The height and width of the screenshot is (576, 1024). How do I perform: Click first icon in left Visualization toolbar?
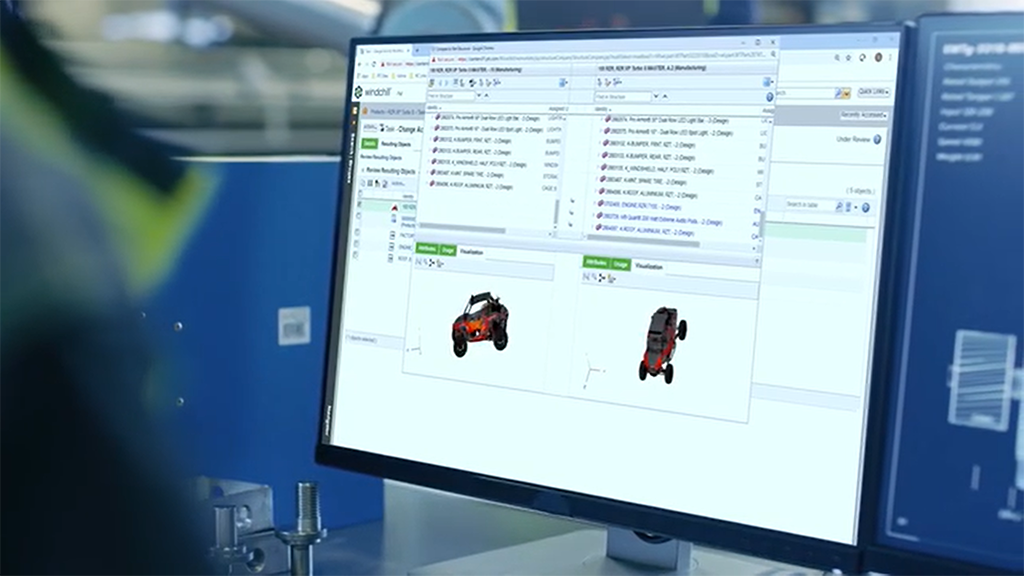[x=419, y=262]
